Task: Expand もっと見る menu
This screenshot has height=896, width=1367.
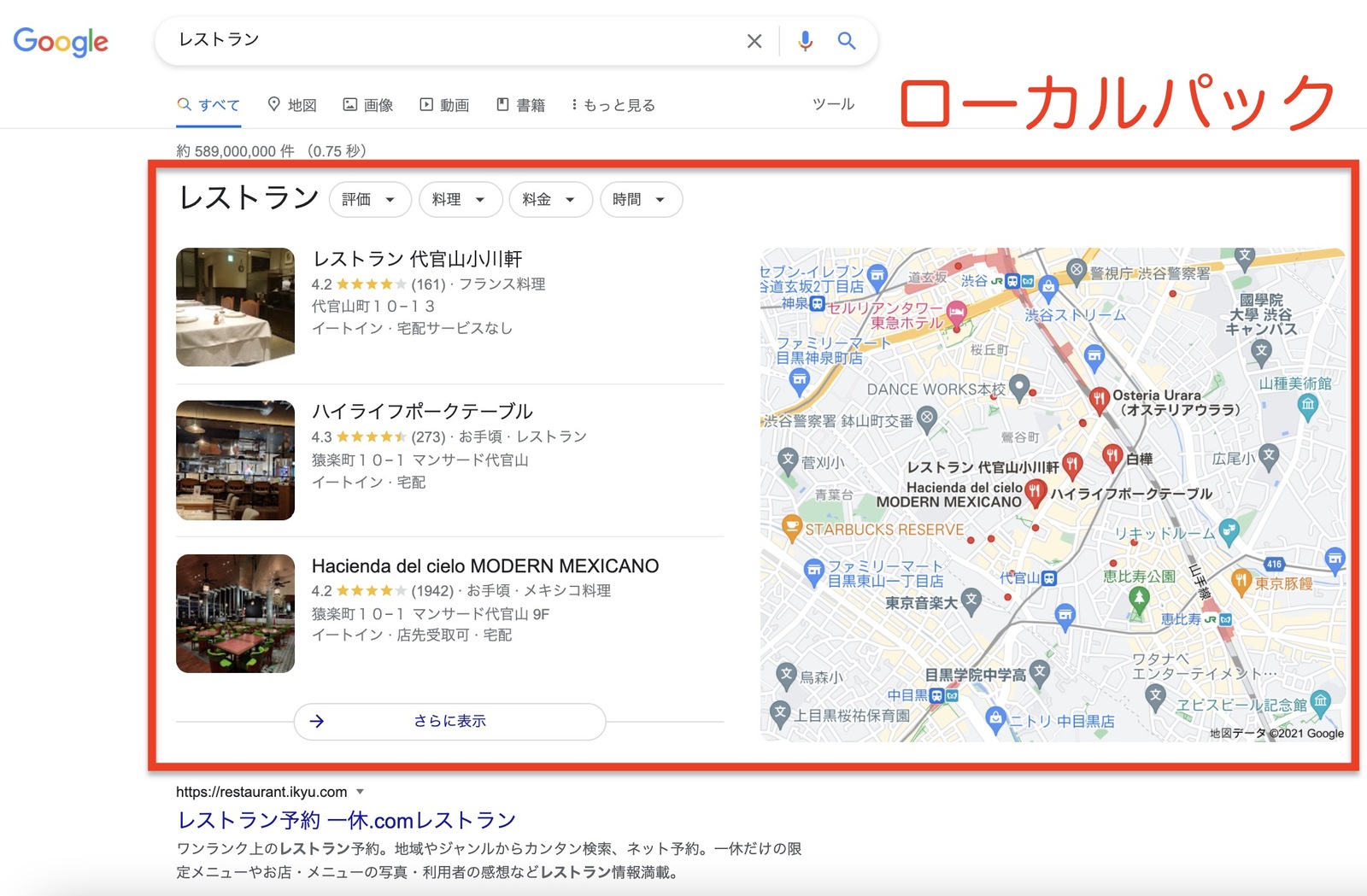Action: pyautogui.click(x=613, y=105)
